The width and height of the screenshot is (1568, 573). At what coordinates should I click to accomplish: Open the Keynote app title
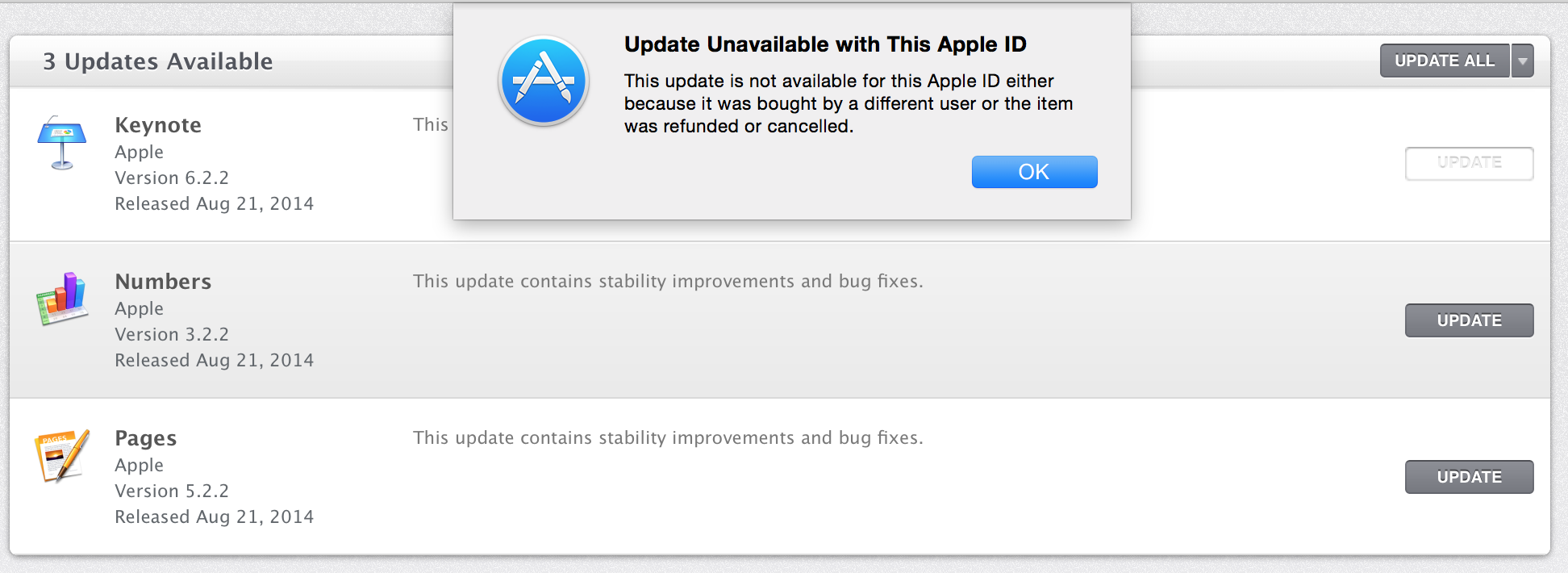[158, 125]
